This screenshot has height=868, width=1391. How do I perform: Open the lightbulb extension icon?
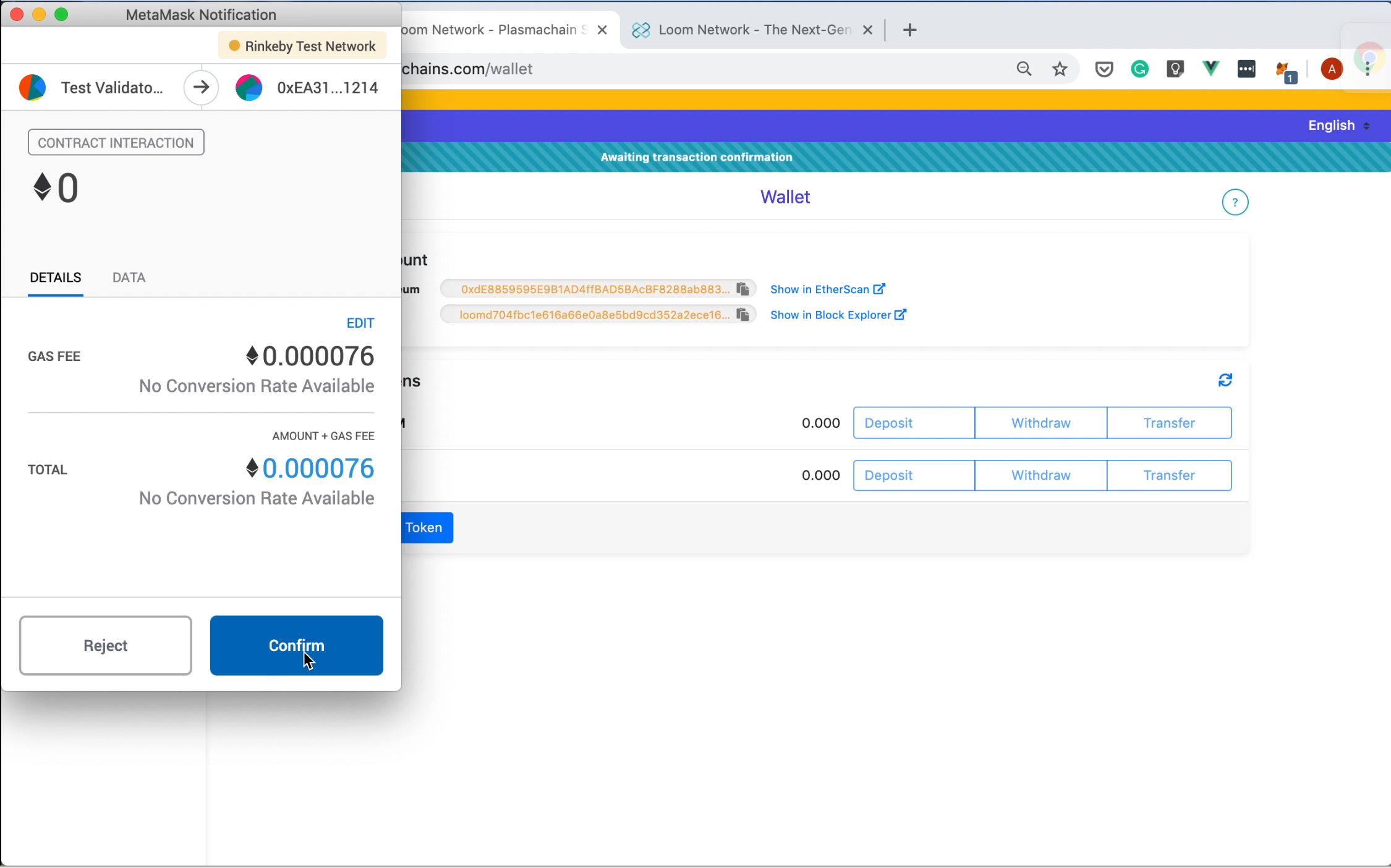[x=1175, y=69]
